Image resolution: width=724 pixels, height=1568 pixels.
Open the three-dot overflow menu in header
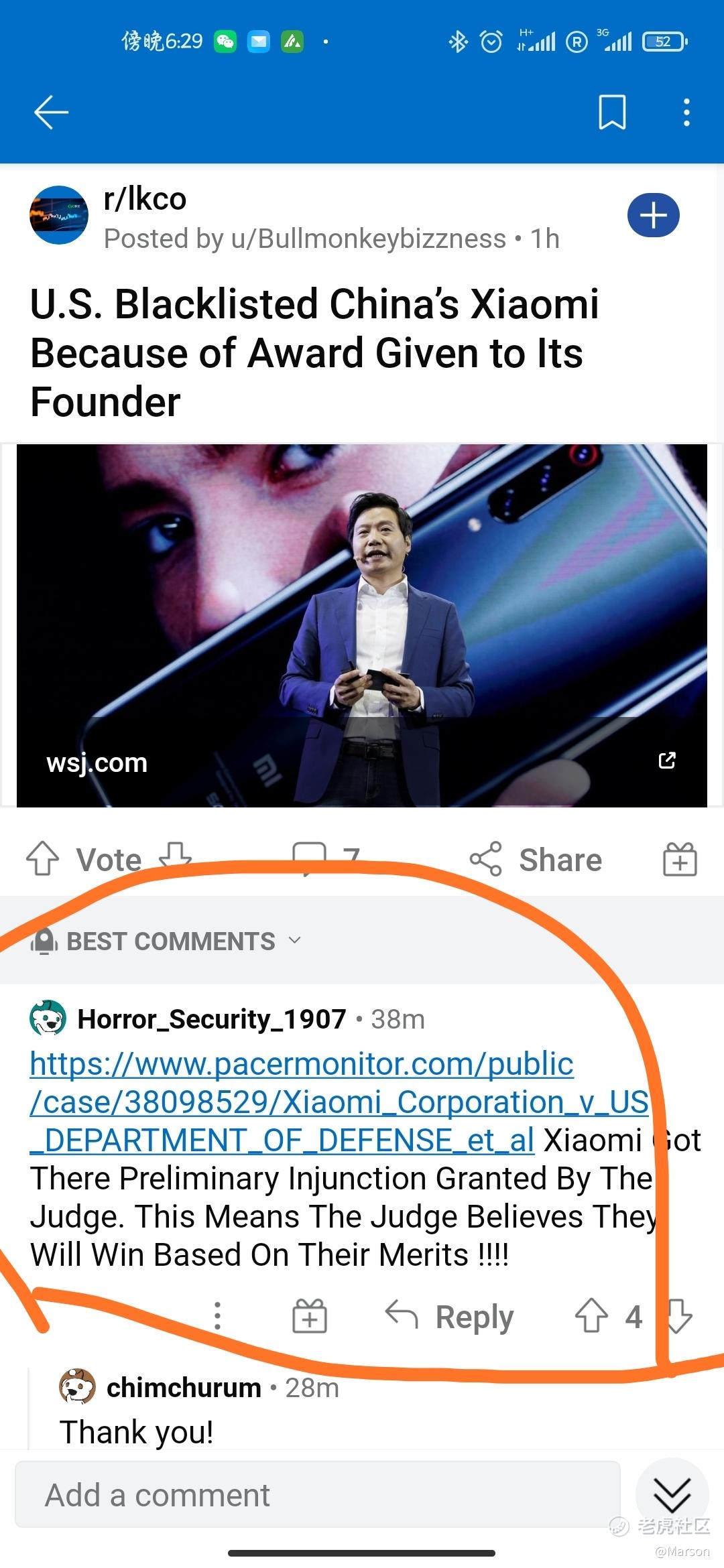tap(686, 112)
